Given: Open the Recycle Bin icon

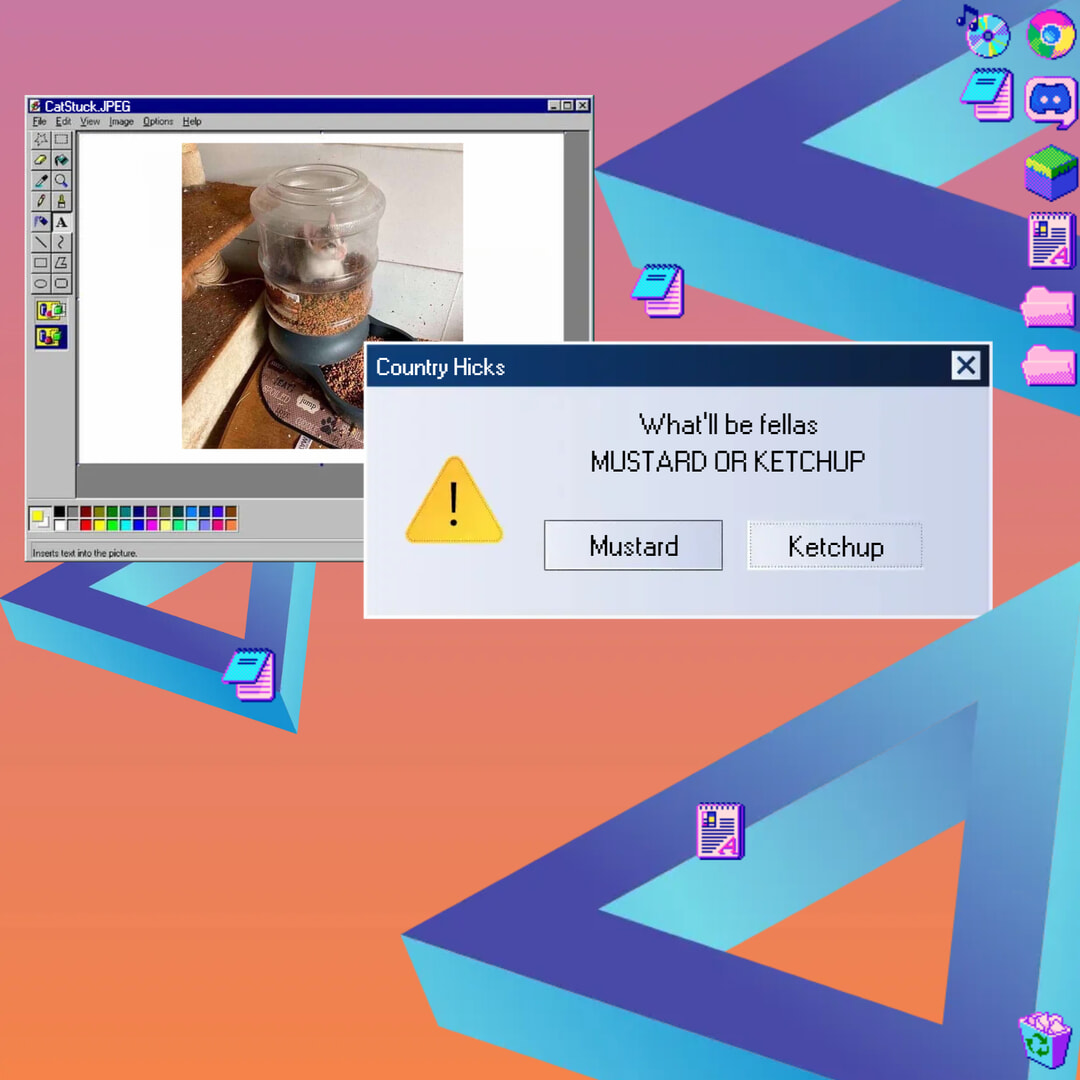Looking at the screenshot, I should (x=1044, y=1040).
